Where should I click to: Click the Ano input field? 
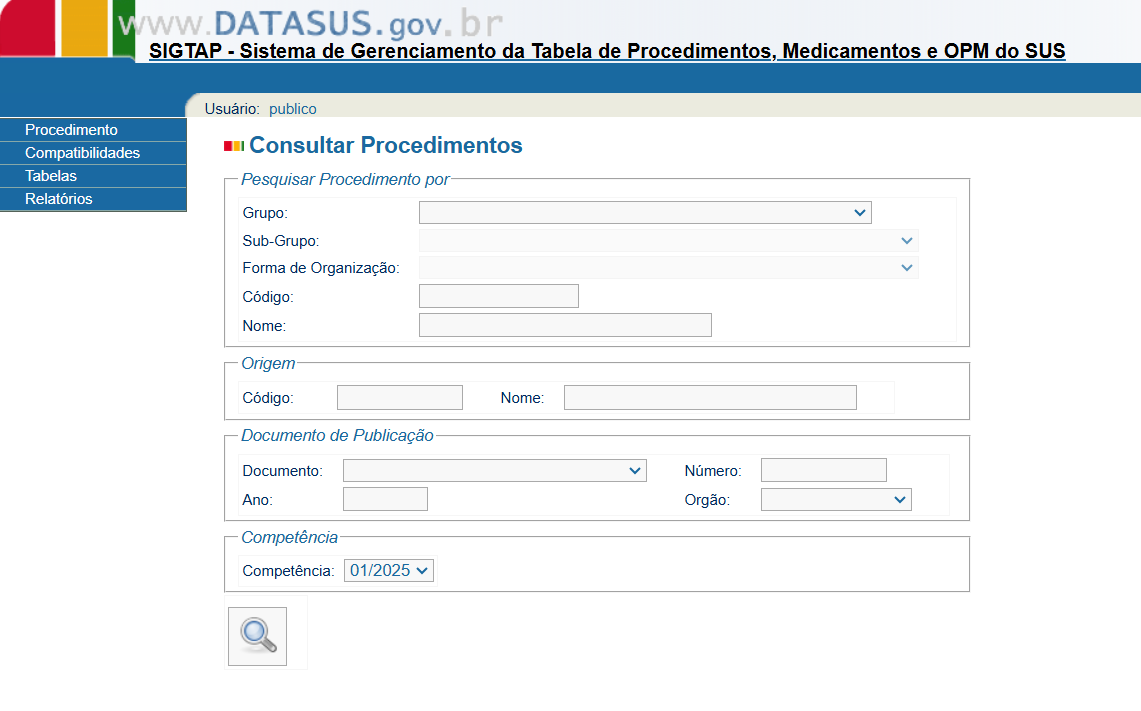point(385,500)
